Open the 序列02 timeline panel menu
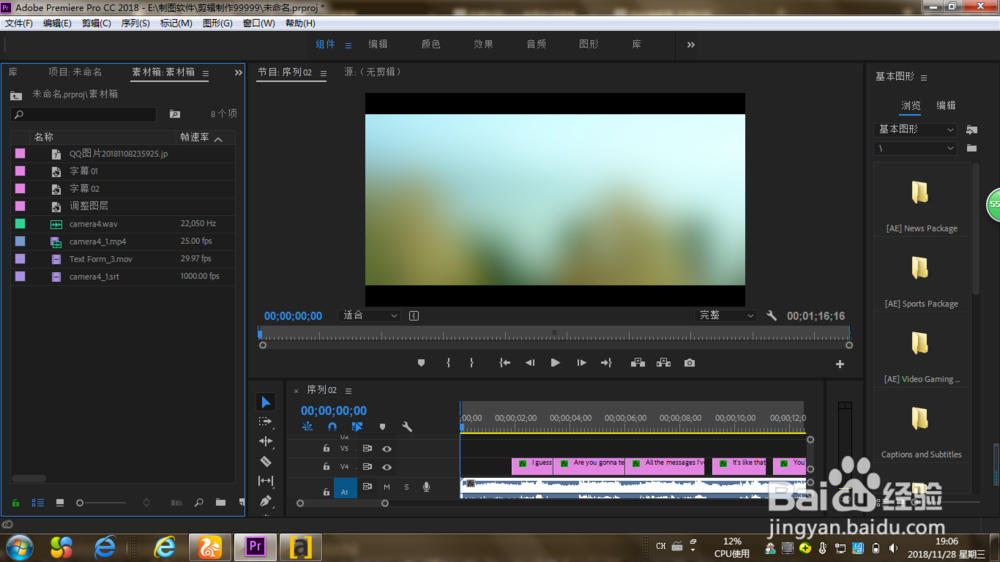Screen dimensions: 1000x562 348,390
